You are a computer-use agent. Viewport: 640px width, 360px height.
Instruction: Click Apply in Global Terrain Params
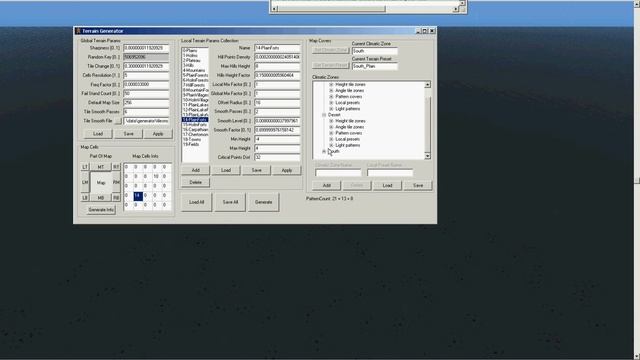(158, 134)
